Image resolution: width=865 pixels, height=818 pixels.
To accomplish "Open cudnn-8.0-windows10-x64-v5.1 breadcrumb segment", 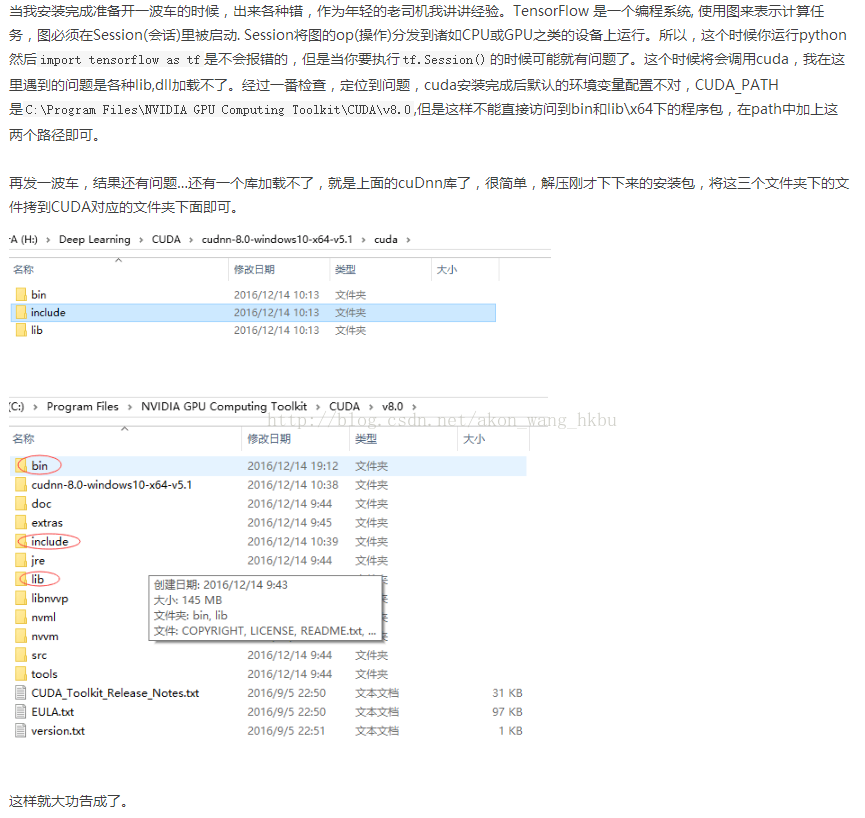I will [x=277, y=239].
